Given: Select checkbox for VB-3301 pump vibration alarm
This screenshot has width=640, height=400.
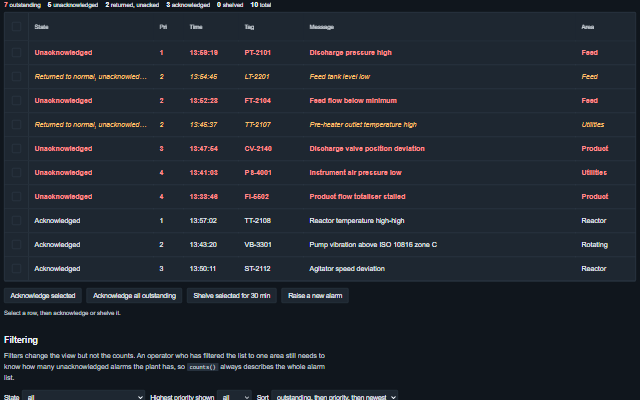Looking at the screenshot, I should click(x=16, y=244).
